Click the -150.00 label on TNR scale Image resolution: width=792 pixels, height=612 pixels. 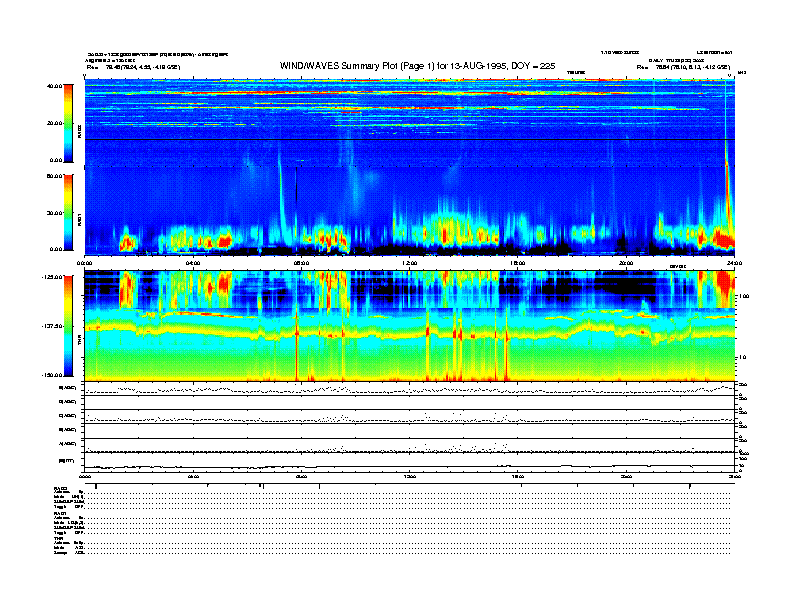[x=52, y=375]
